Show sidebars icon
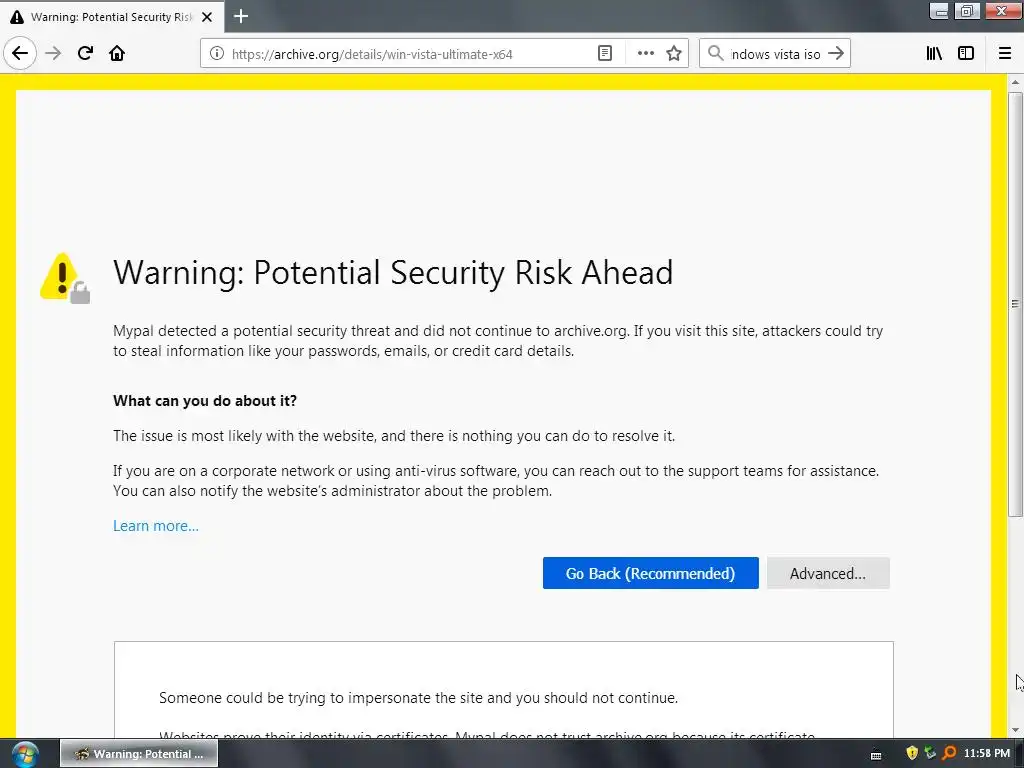This screenshot has height=768, width=1024. point(966,54)
